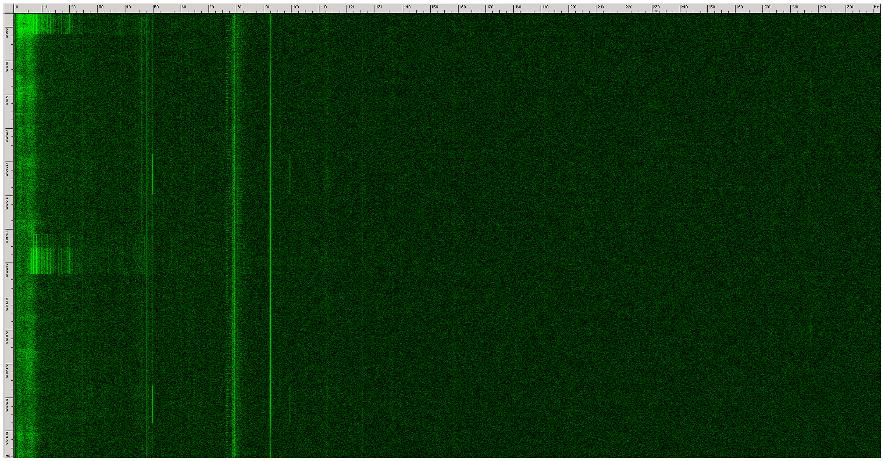This screenshot has height=461, width=884.
Task: Click the top of the strongest signal line
Action: [233, 17]
